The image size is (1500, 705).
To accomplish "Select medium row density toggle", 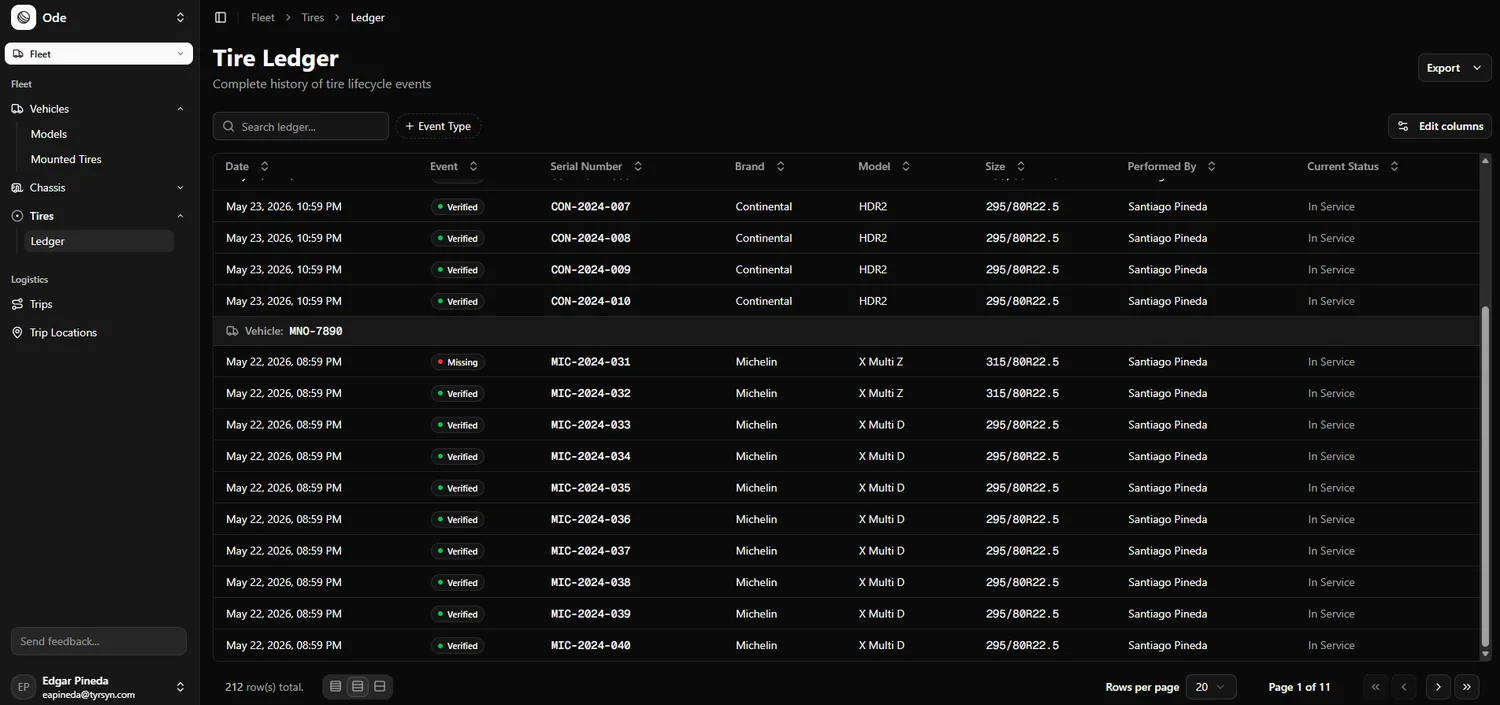I will (358, 687).
